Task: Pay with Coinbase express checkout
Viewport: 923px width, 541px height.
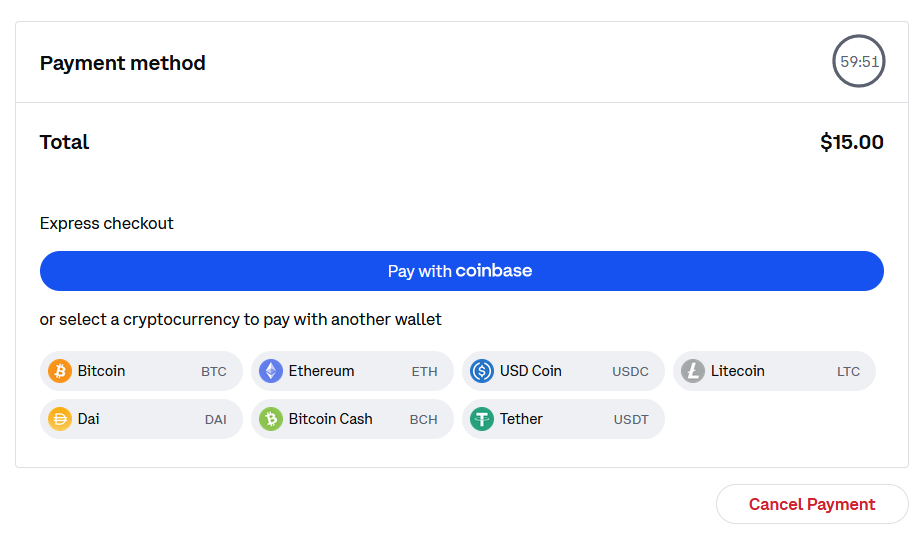Action: (462, 271)
